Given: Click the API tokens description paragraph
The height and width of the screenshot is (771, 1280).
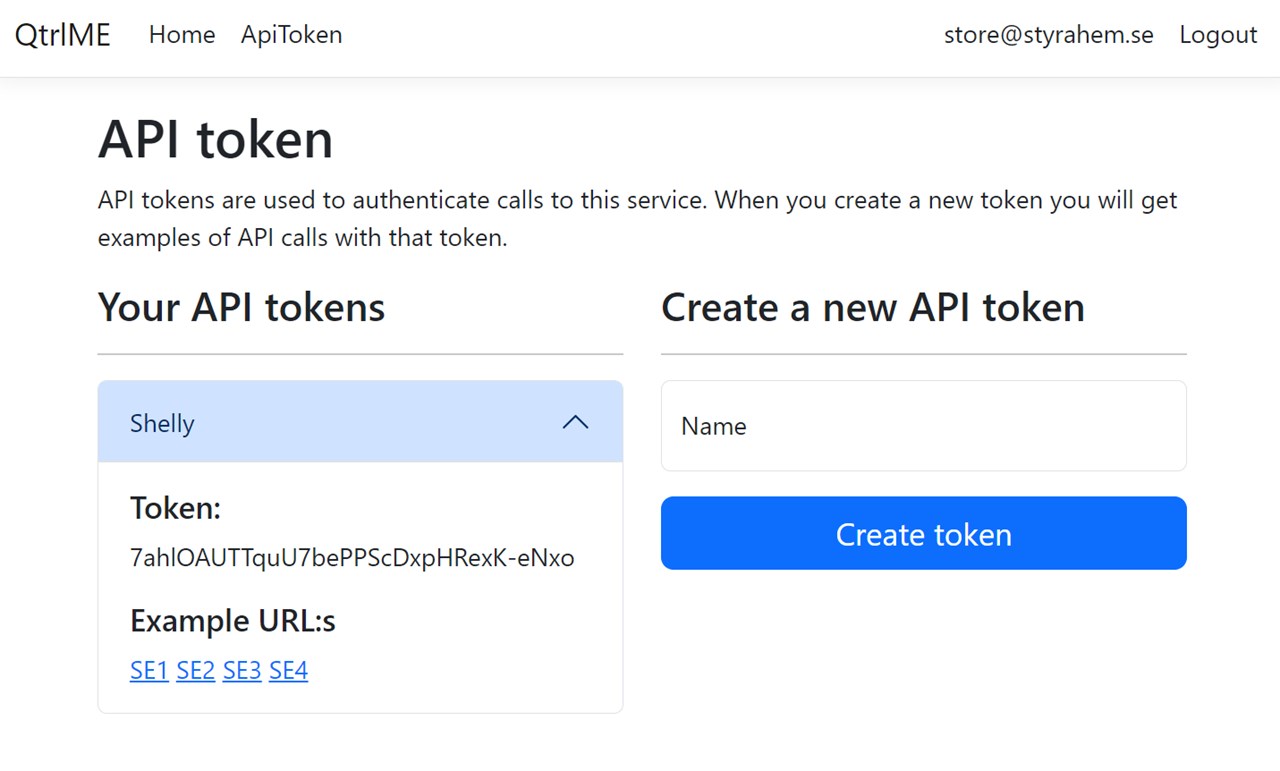Looking at the screenshot, I should click(637, 219).
